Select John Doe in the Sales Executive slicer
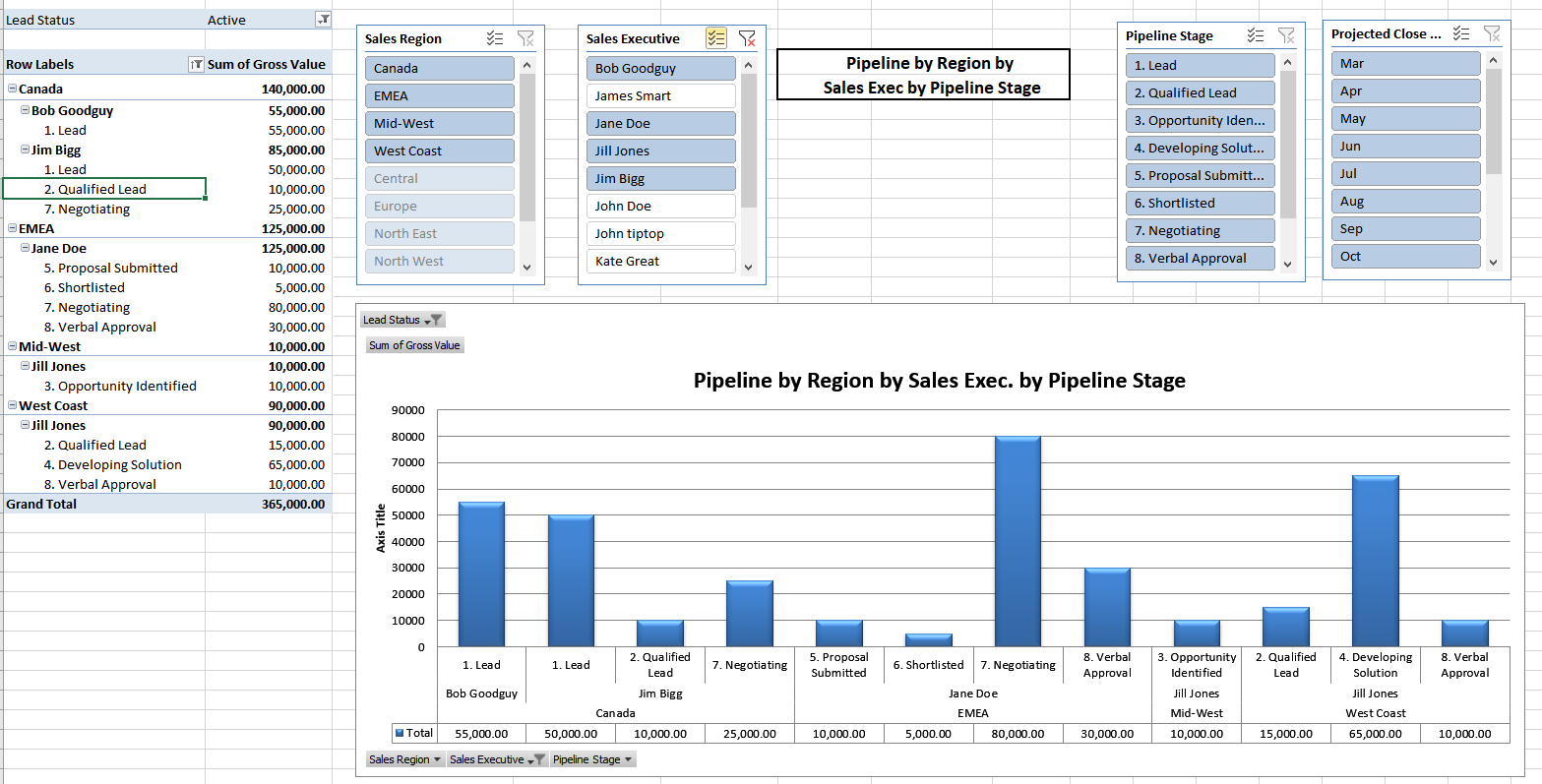The height and width of the screenshot is (784, 1542). coord(660,206)
